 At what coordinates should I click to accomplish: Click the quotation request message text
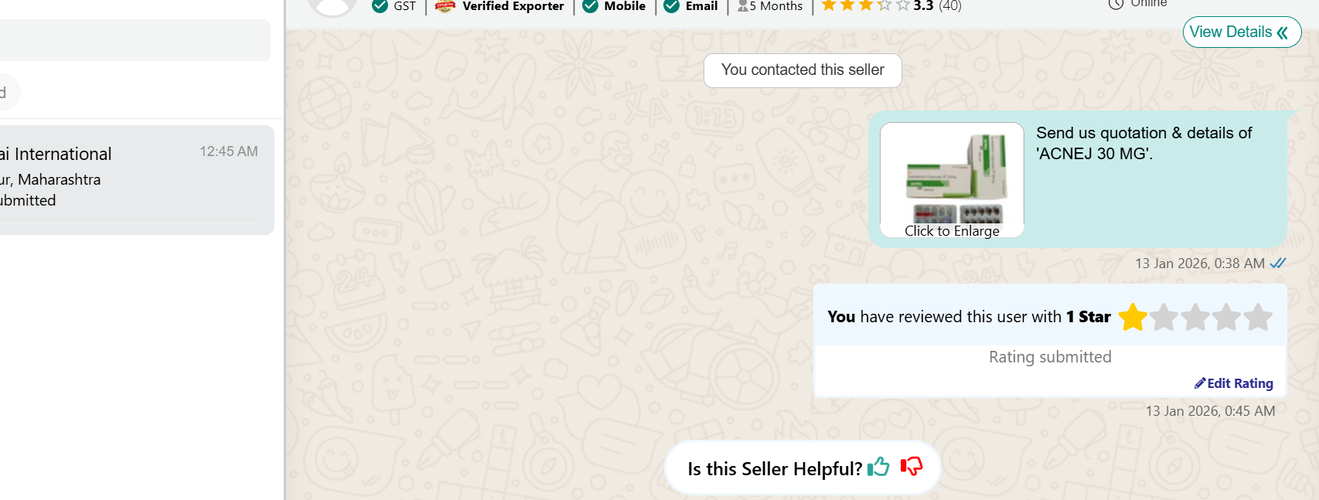click(x=1144, y=143)
